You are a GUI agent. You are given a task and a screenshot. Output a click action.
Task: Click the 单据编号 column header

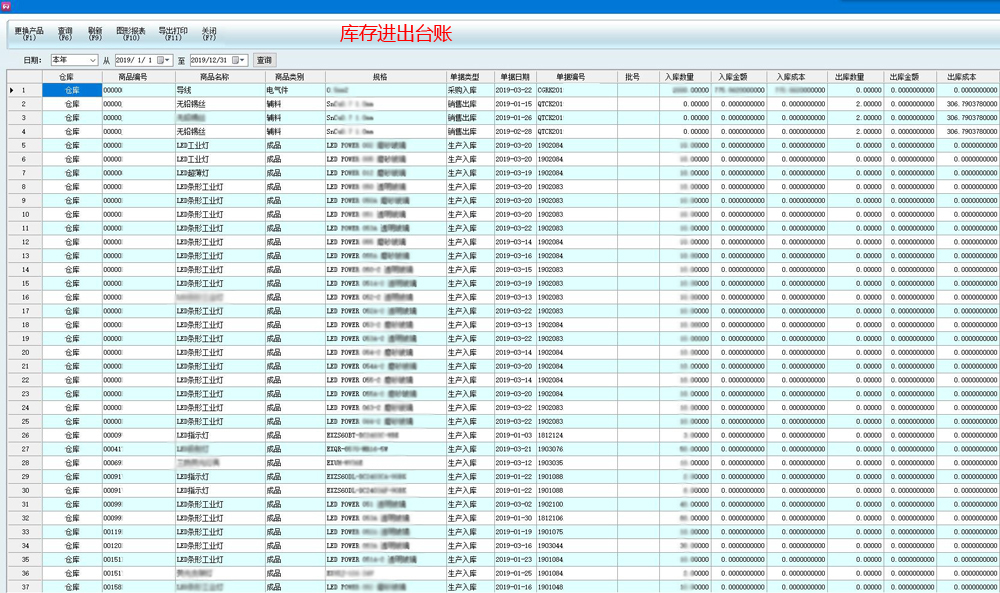point(577,77)
